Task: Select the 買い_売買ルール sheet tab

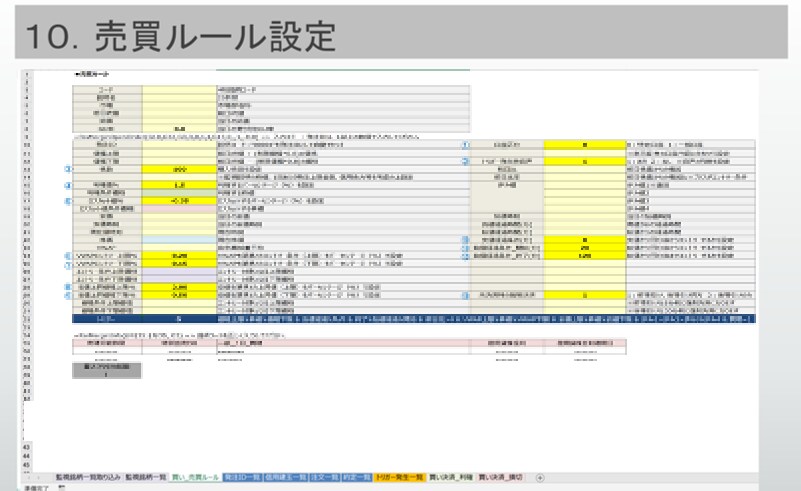Action: pos(195,477)
